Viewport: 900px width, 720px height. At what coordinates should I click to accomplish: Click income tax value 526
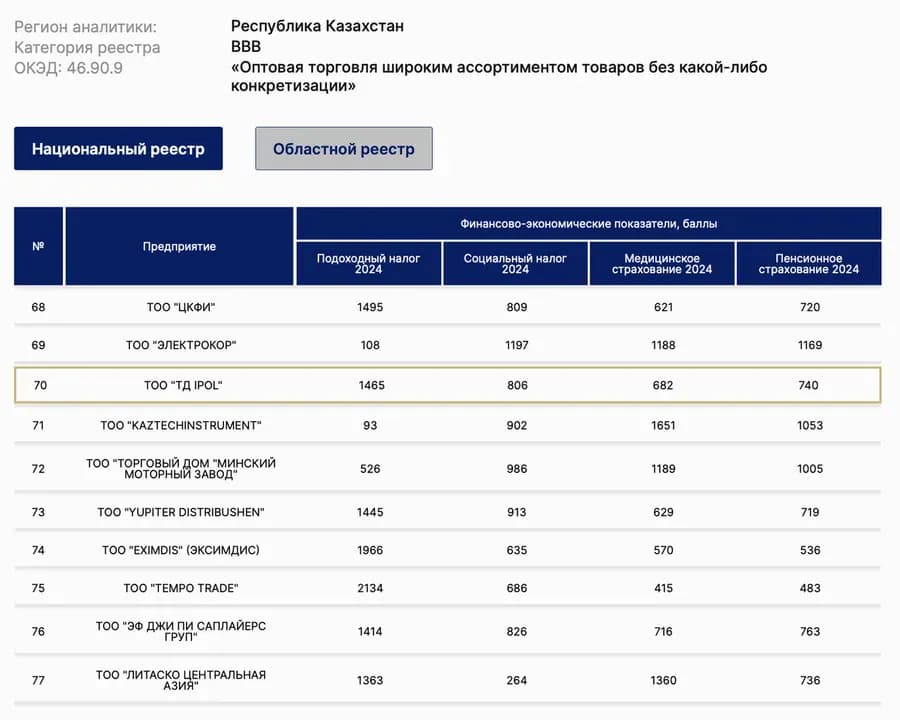[370, 469]
